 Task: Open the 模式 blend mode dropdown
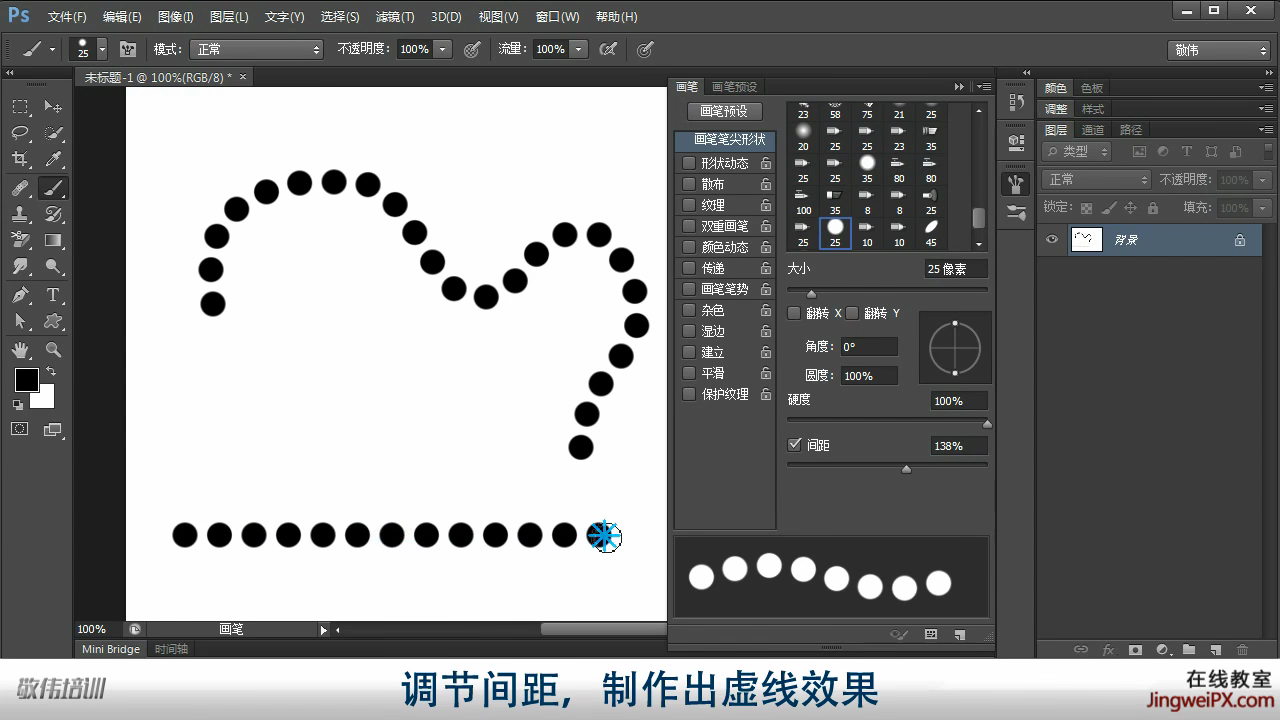click(257, 49)
